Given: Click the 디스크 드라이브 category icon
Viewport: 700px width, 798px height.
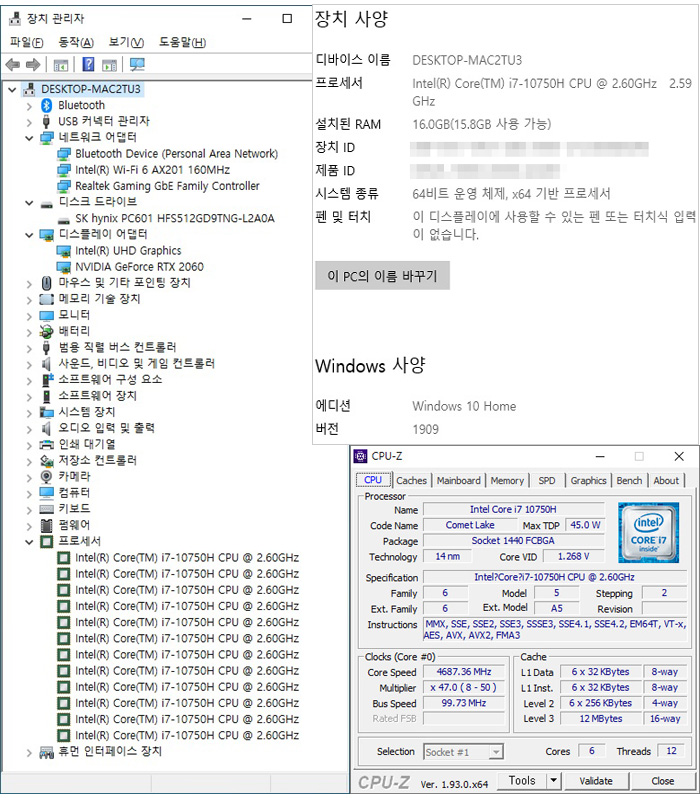Looking at the screenshot, I should click(x=47, y=204).
